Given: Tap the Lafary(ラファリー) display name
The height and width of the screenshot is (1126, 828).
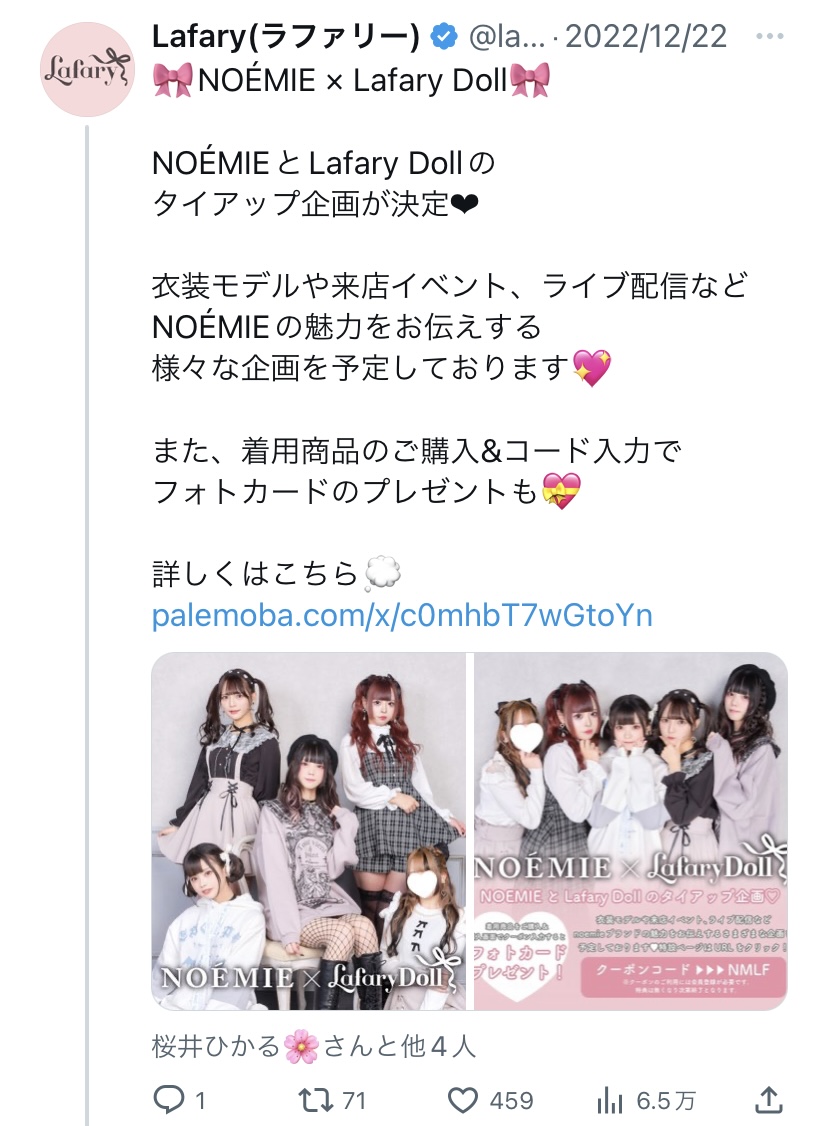Looking at the screenshot, I should (x=286, y=37).
